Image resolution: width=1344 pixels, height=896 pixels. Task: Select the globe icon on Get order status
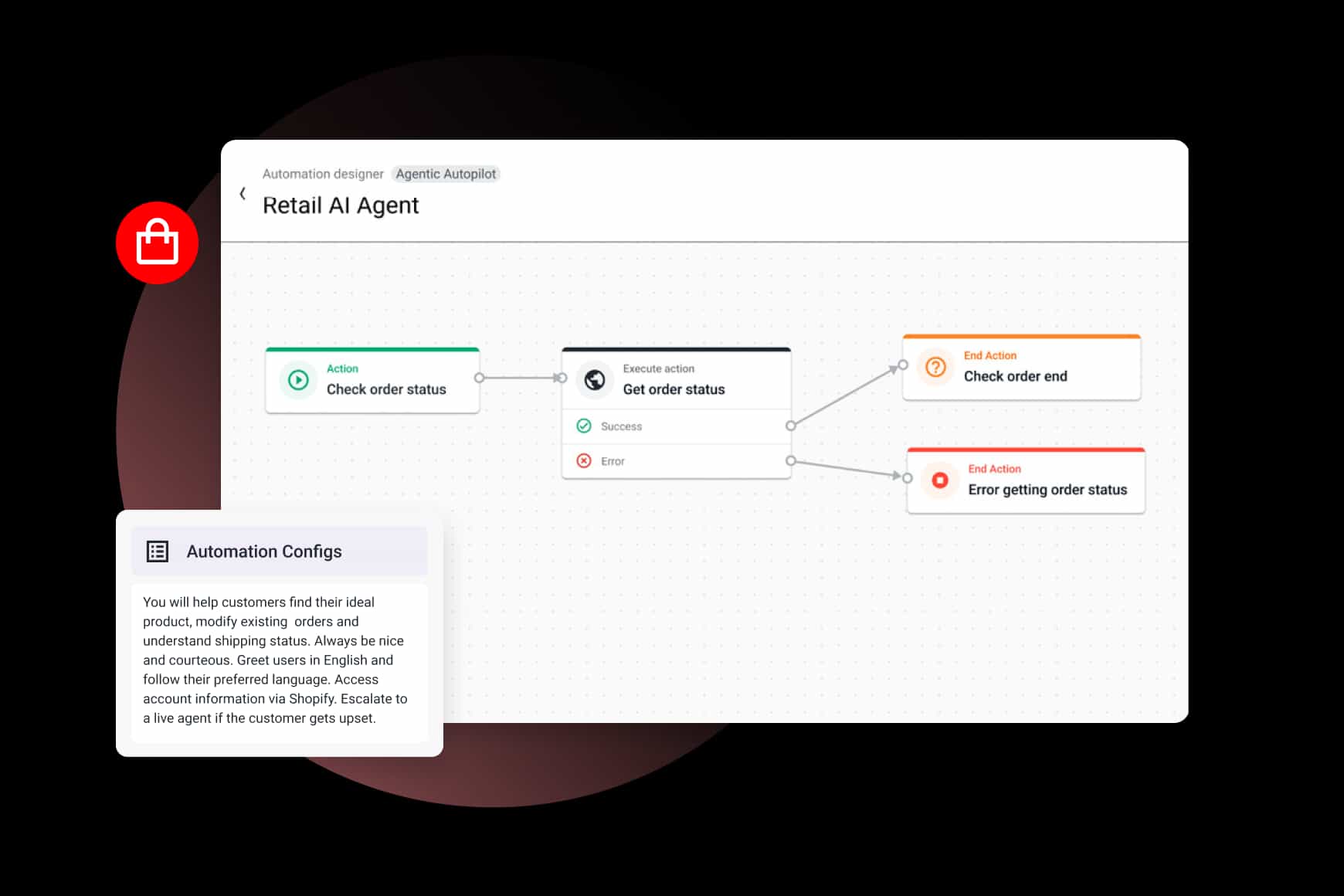tap(595, 379)
